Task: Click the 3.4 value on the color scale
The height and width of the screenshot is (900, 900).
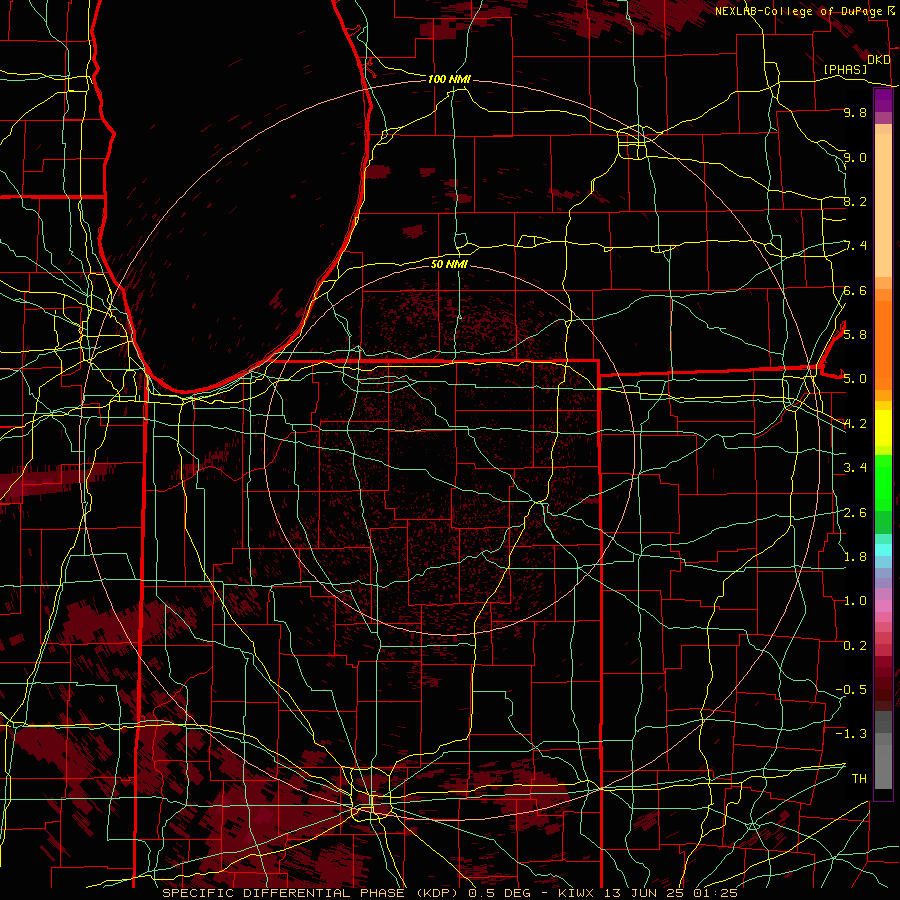Action: pyautogui.click(x=855, y=468)
